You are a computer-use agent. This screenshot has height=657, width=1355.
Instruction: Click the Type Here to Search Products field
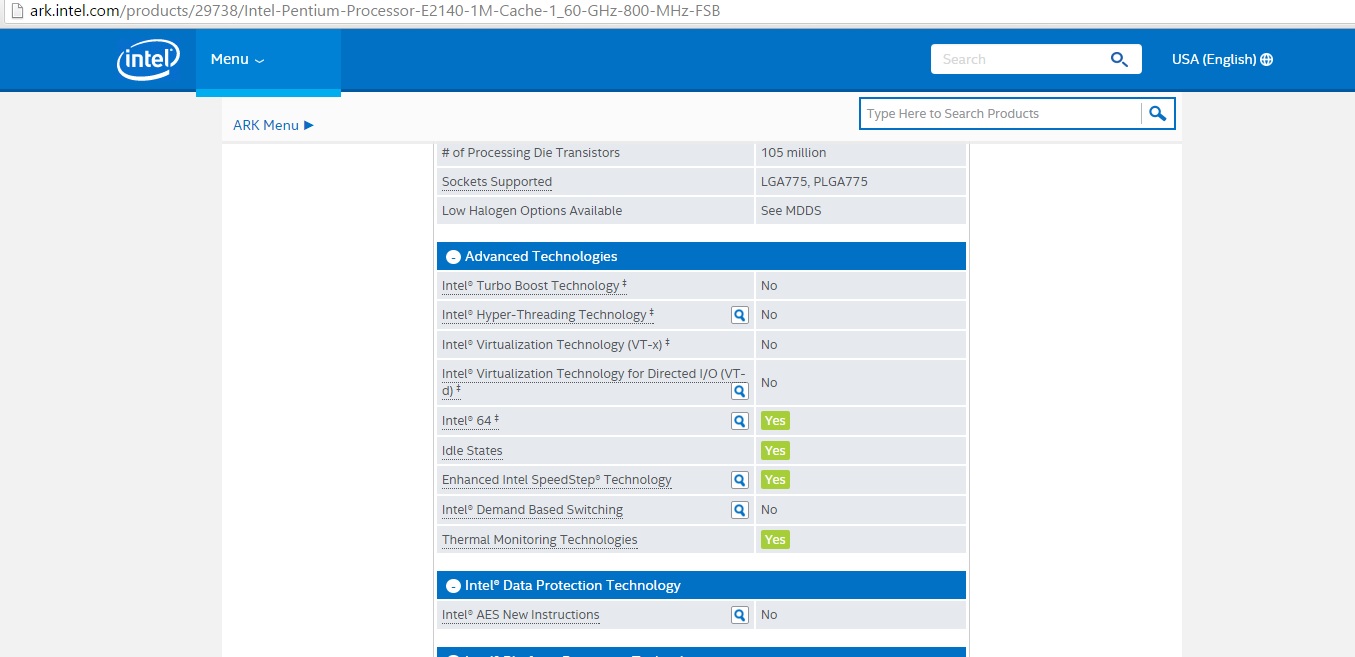click(1000, 114)
